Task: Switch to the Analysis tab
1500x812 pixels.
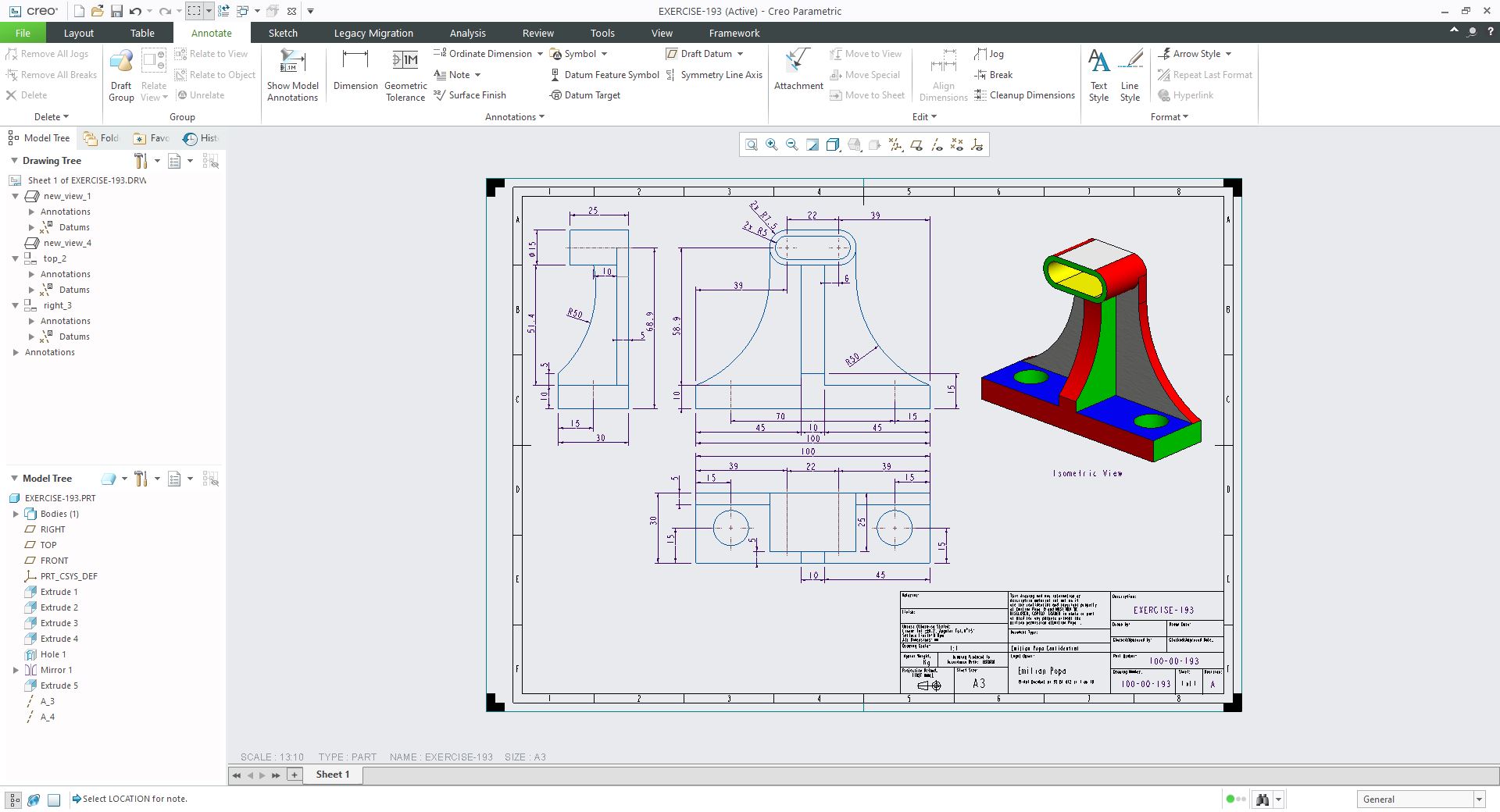Action: 467,33
